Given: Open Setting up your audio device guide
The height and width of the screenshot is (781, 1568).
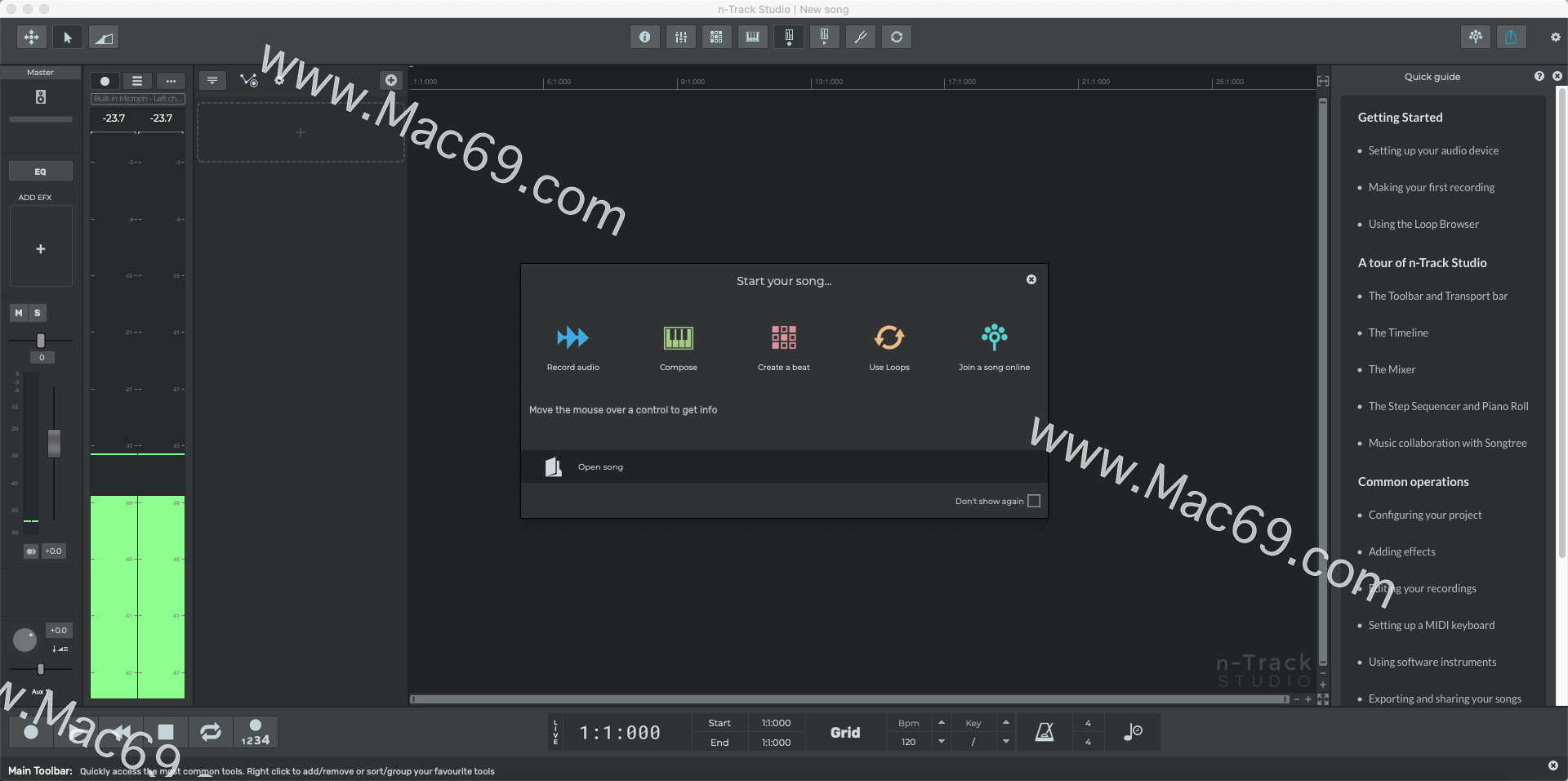Looking at the screenshot, I should [1433, 150].
